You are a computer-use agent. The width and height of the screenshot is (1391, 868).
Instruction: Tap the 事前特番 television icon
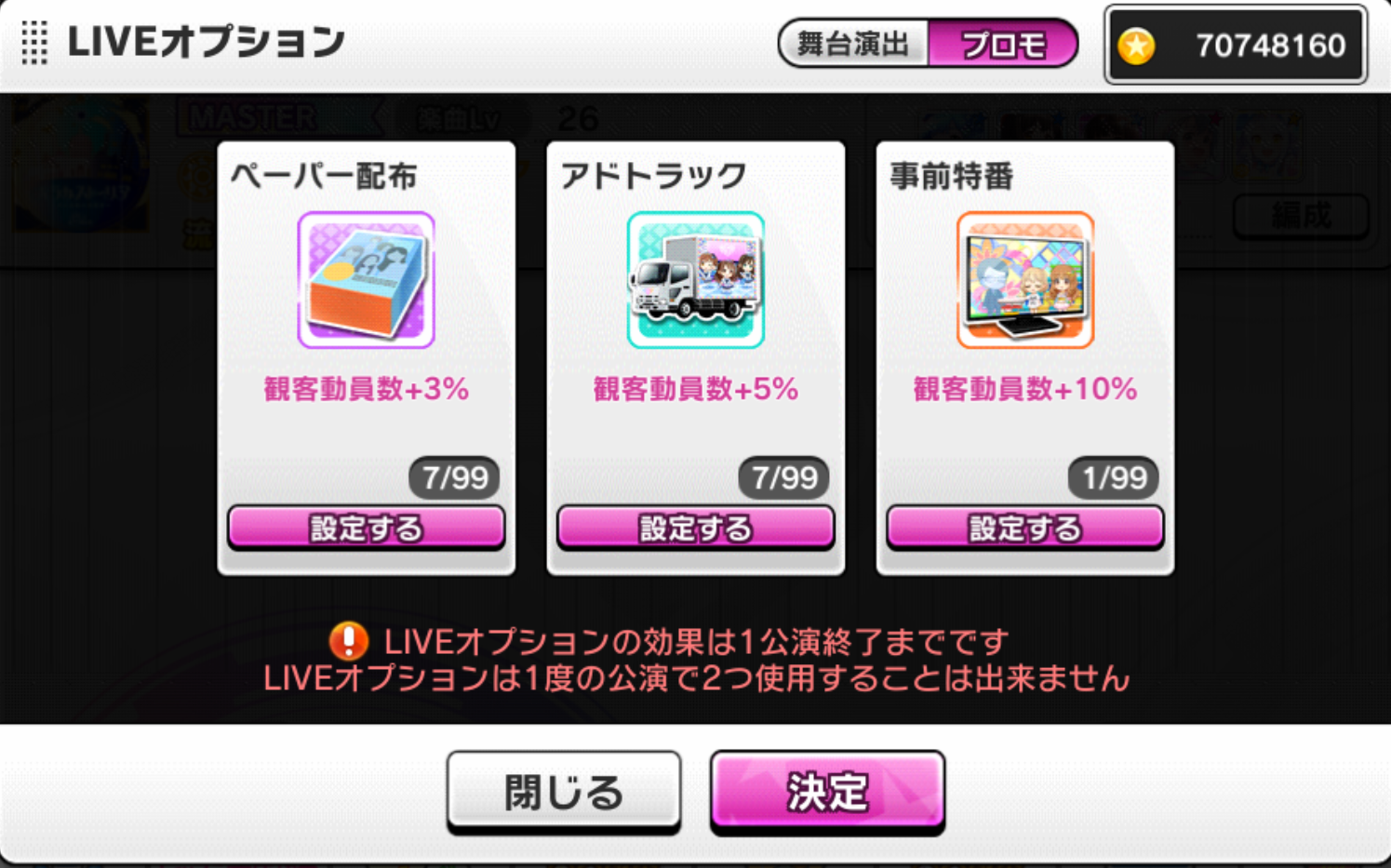[1025, 280]
